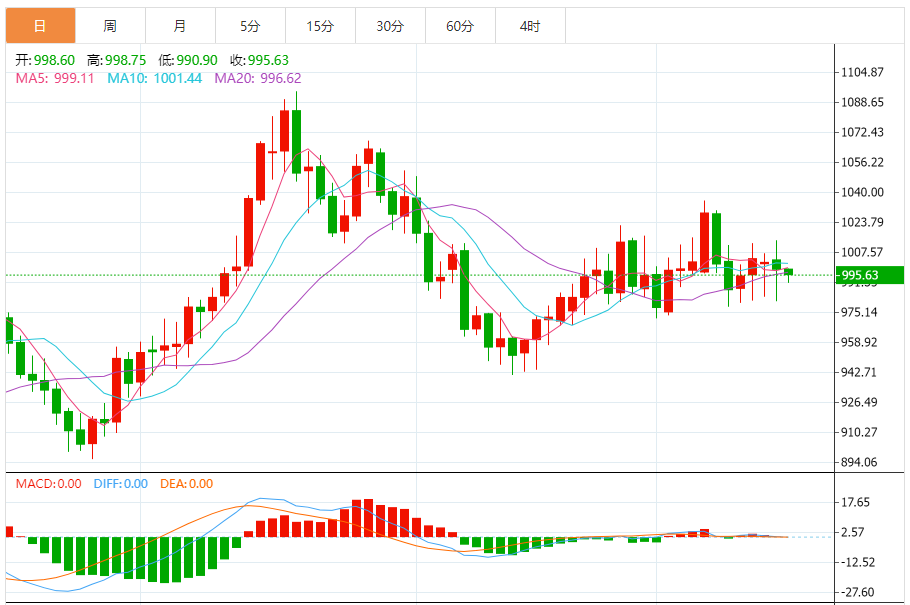This screenshot has width=910, height=605.
Task: Open the 4时 timeframe tab
Action: [x=530, y=26]
